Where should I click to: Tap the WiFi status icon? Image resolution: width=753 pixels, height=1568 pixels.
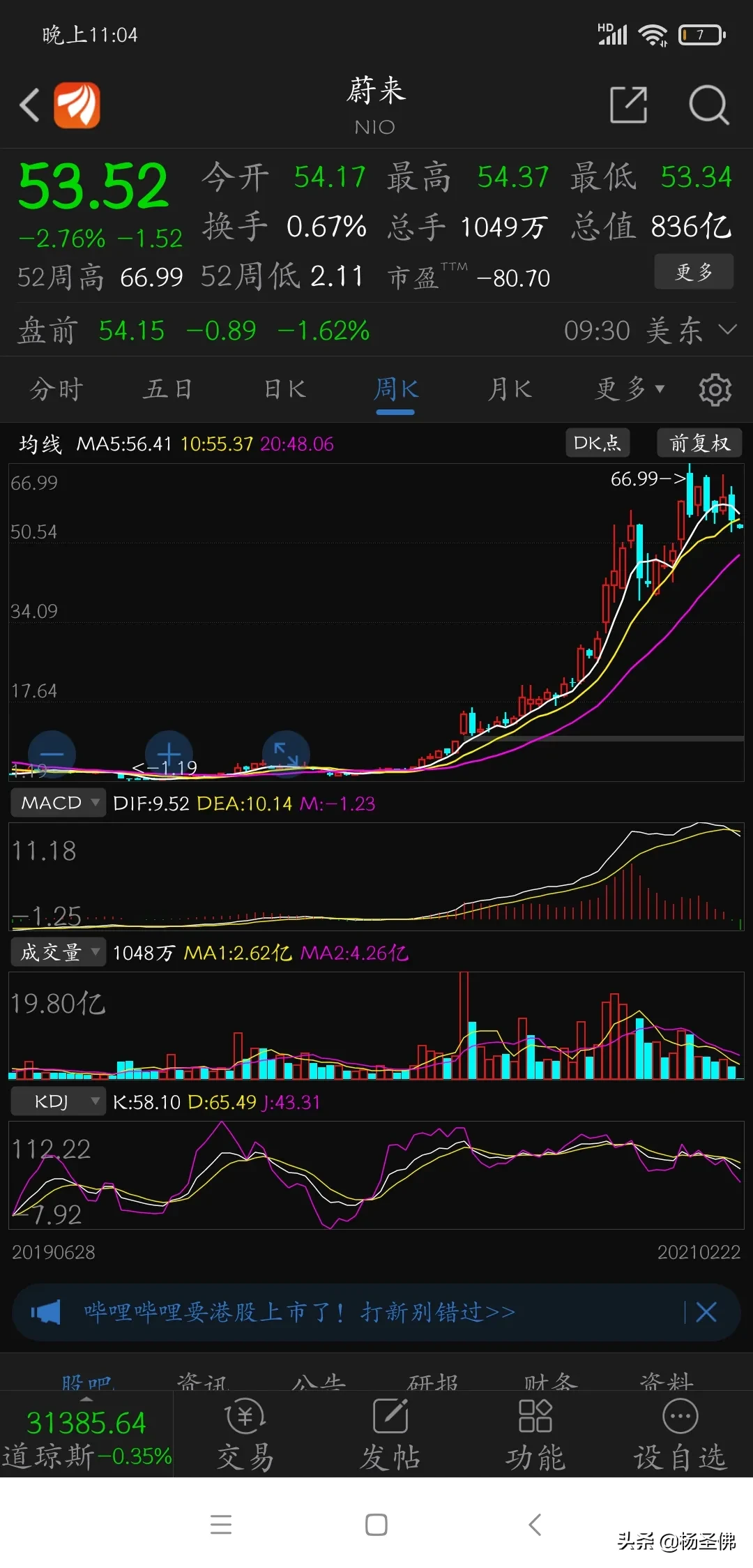[x=653, y=35]
